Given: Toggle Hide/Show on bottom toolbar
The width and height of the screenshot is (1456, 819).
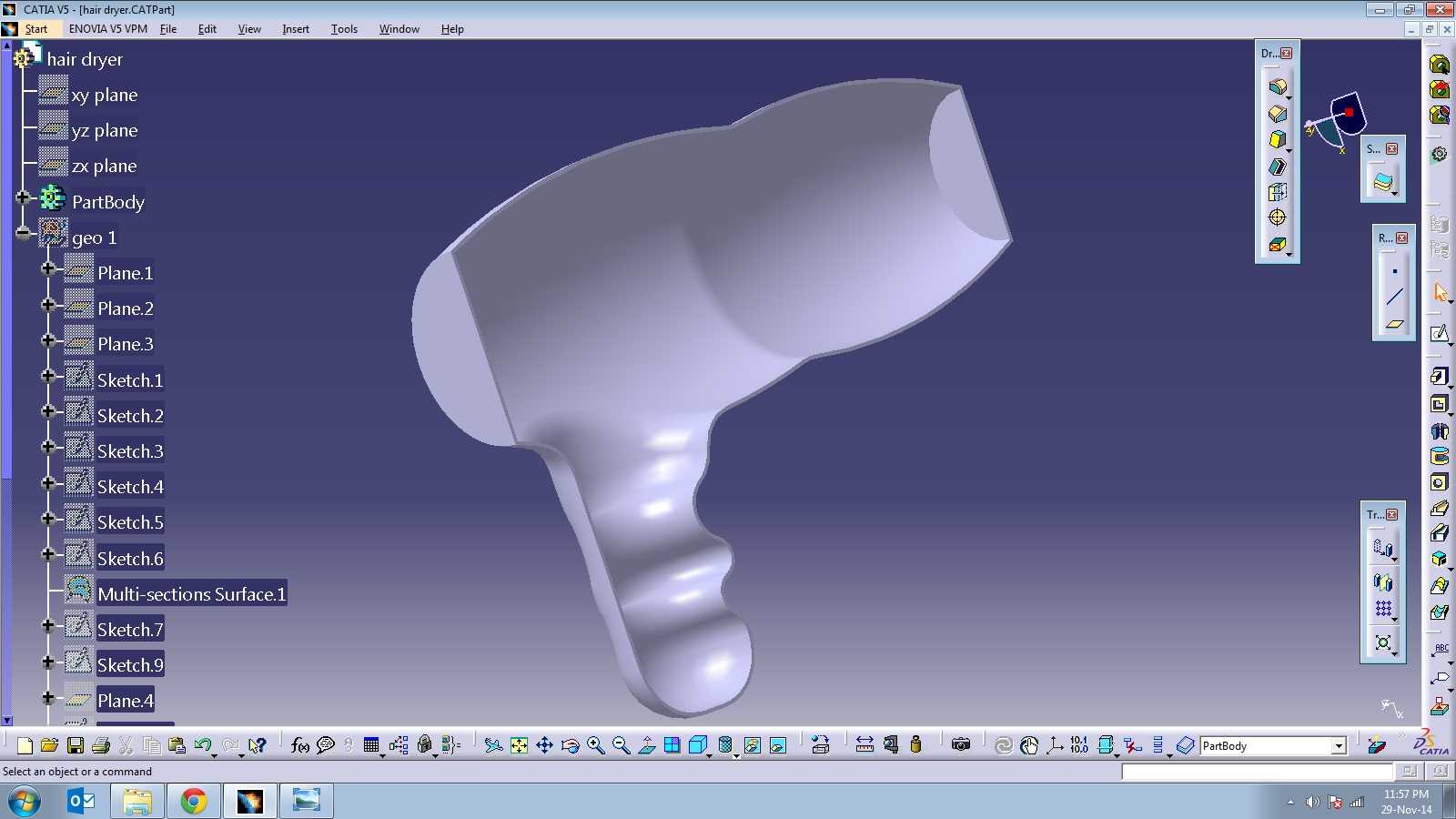Looking at the screenshot, I should (x=753, y=745).
